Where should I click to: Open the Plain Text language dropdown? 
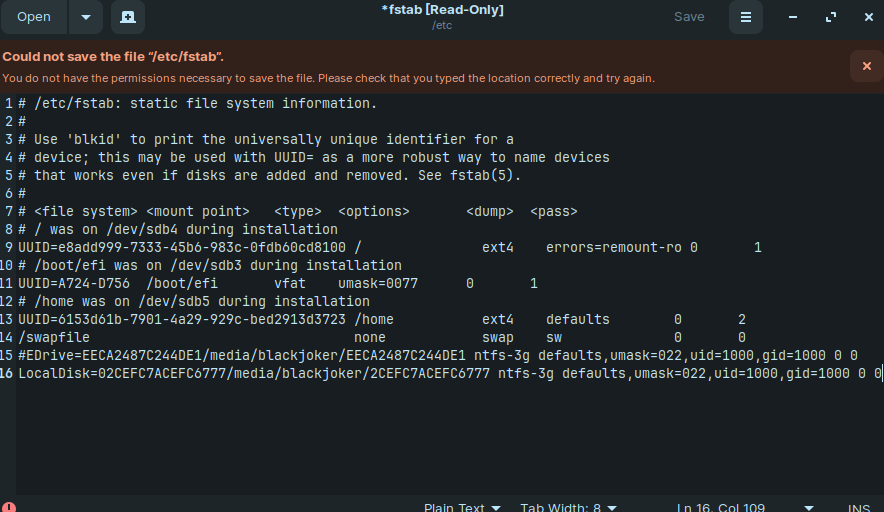462,507
